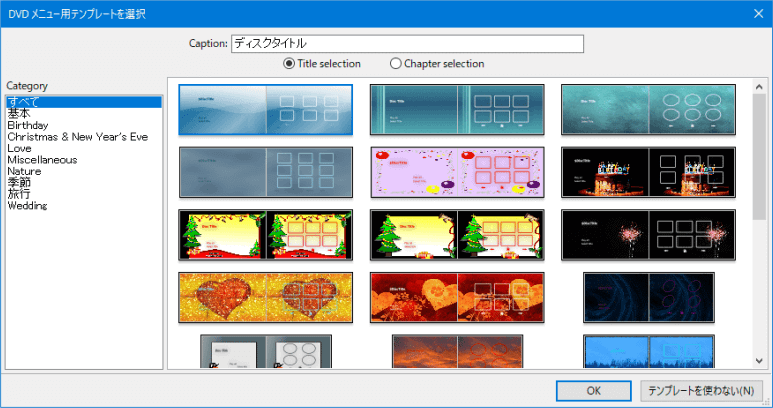Select the blue wave template thumbnail
Image resolution: width=773 pixels, height=408 pixels.
265,109
